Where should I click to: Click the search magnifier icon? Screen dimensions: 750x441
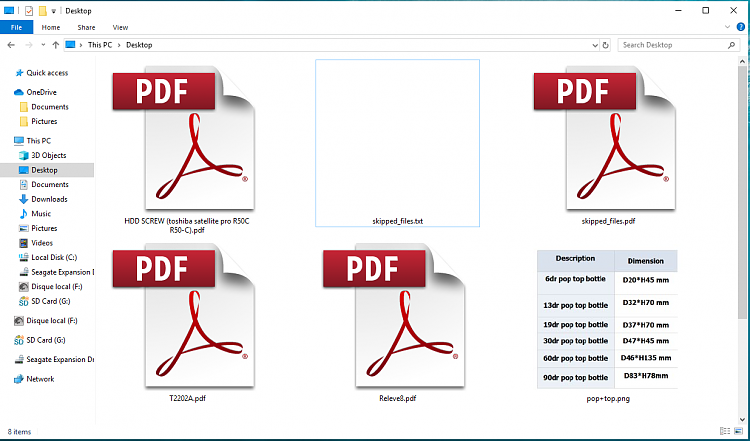731,45
